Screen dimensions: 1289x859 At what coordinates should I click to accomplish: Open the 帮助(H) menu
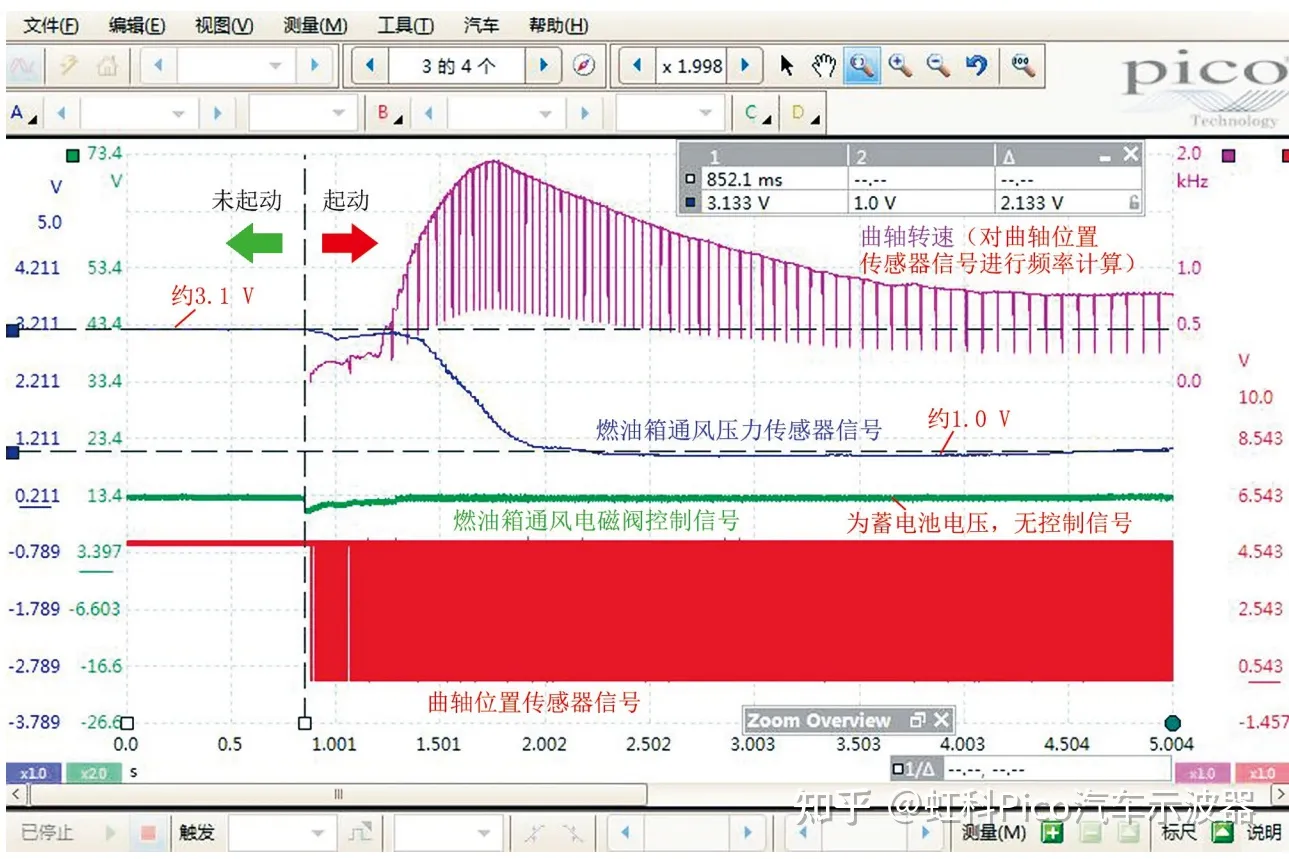point(557,25)
